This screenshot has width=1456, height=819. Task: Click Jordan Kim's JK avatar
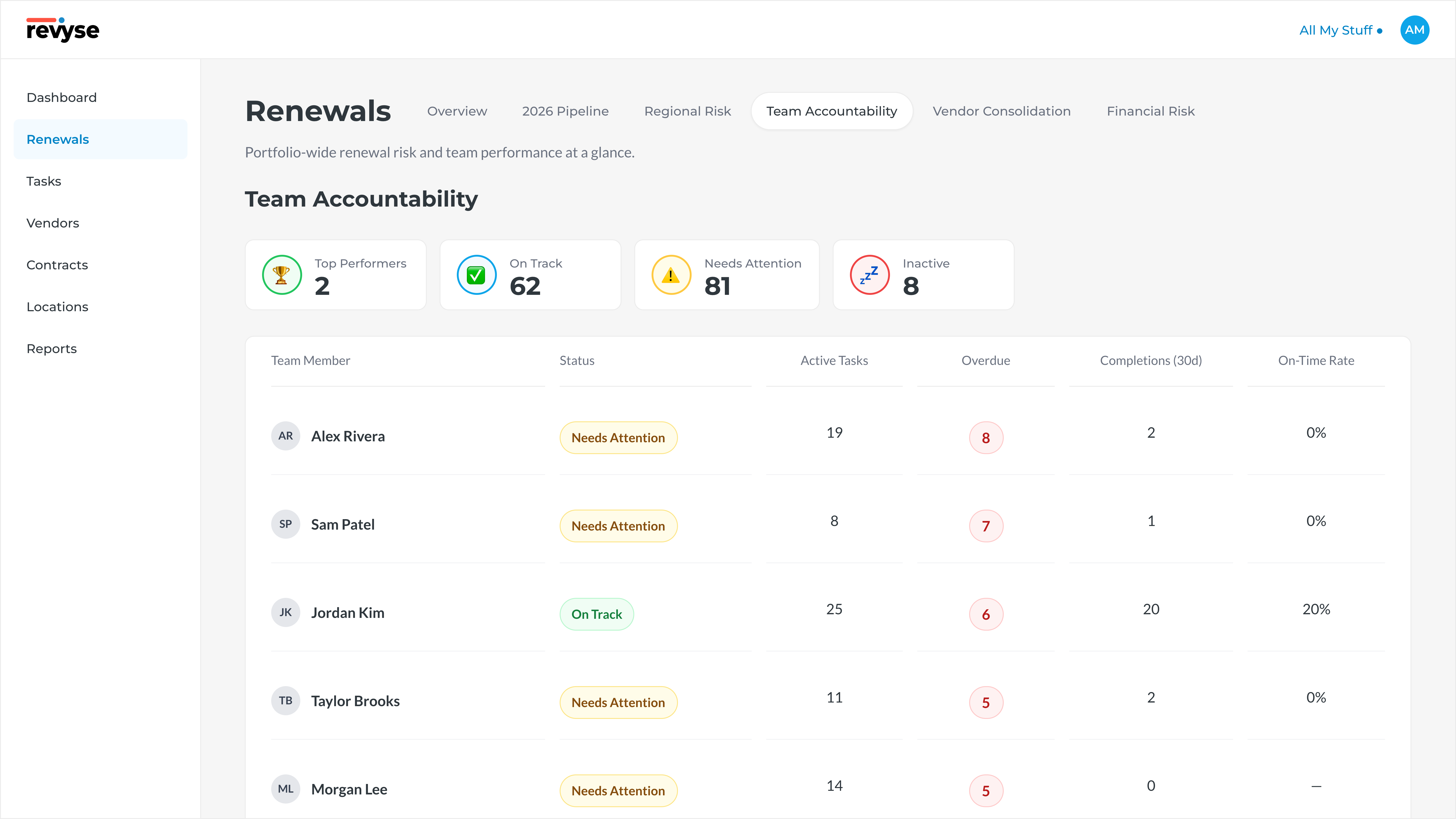click(286, 612)
